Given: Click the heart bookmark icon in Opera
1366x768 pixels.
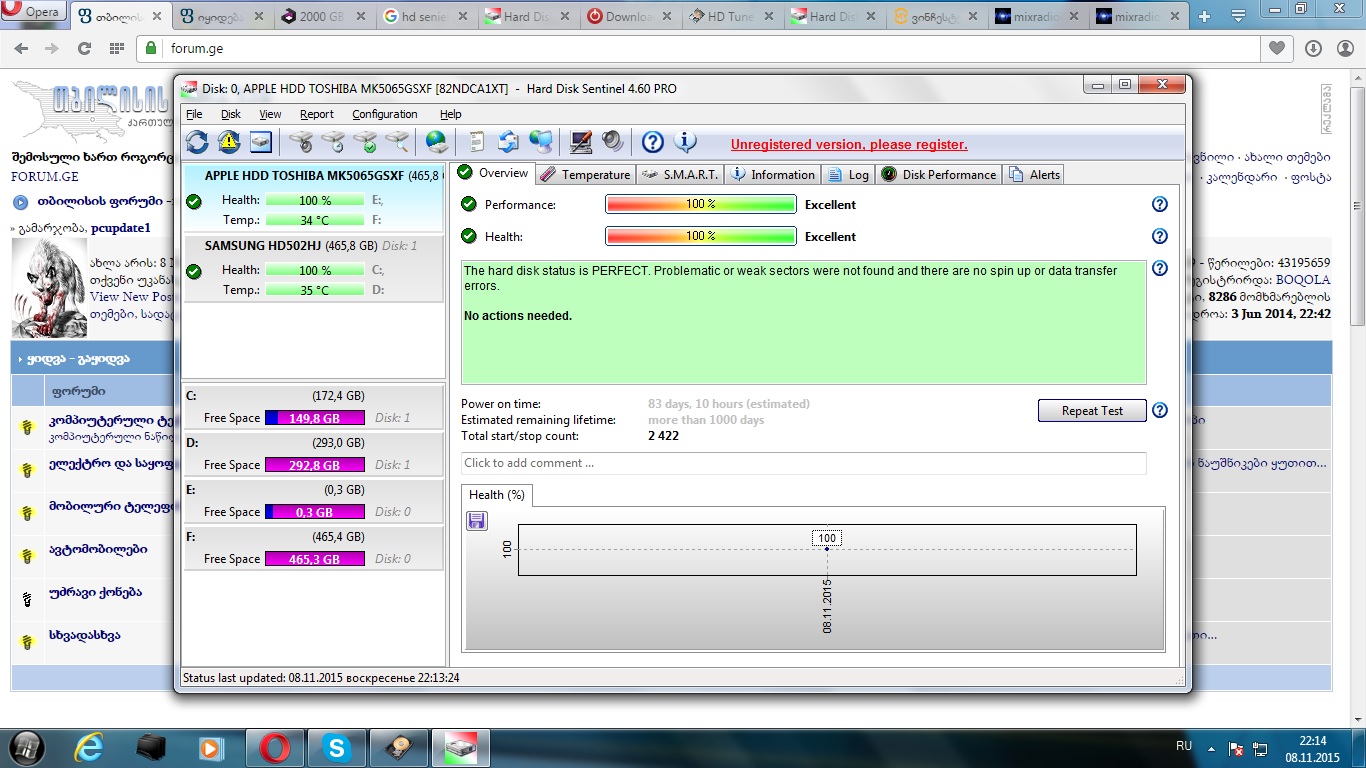Looking at the screenshot, I should coord(1277,48).
